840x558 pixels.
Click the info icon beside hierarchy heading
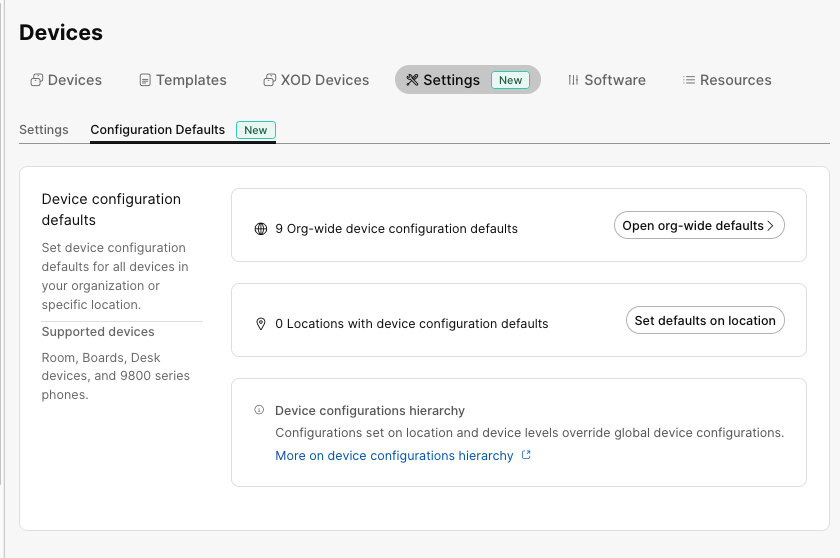259,410
